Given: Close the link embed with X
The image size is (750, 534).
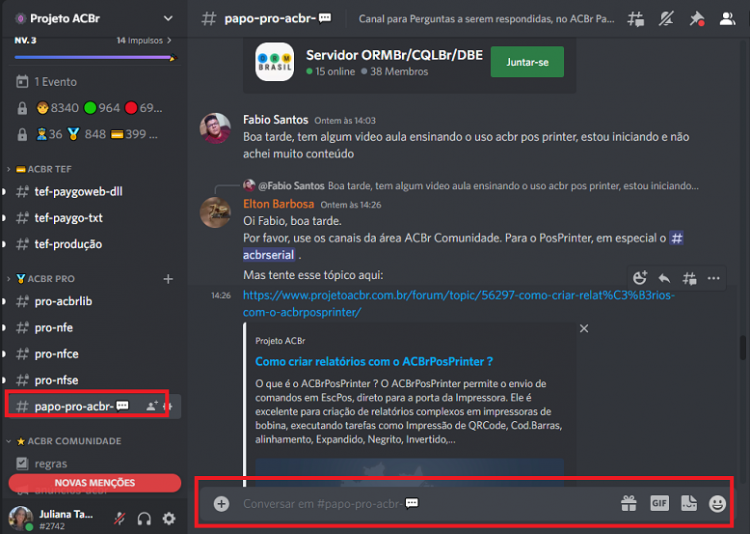Looking at the screenshot, I should 584,329.
